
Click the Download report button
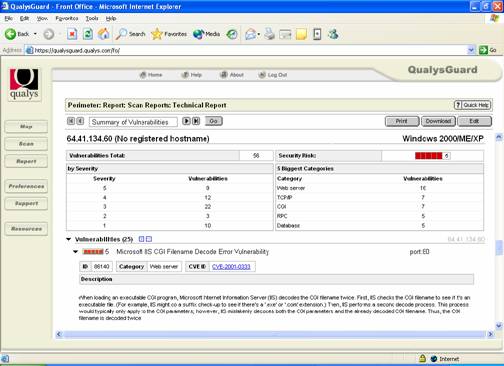point(438,121)
